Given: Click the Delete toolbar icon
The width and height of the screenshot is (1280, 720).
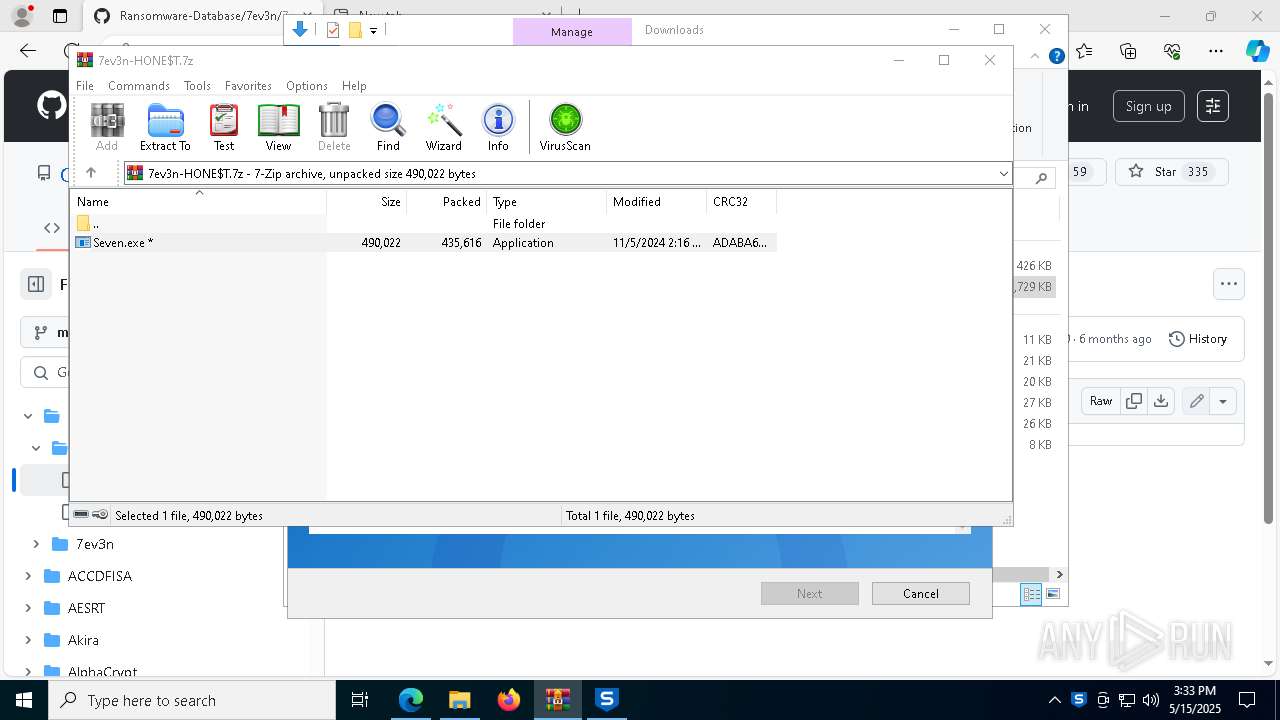Looking at the screenshot, I should pyautogui.click(x=334, y=127).
